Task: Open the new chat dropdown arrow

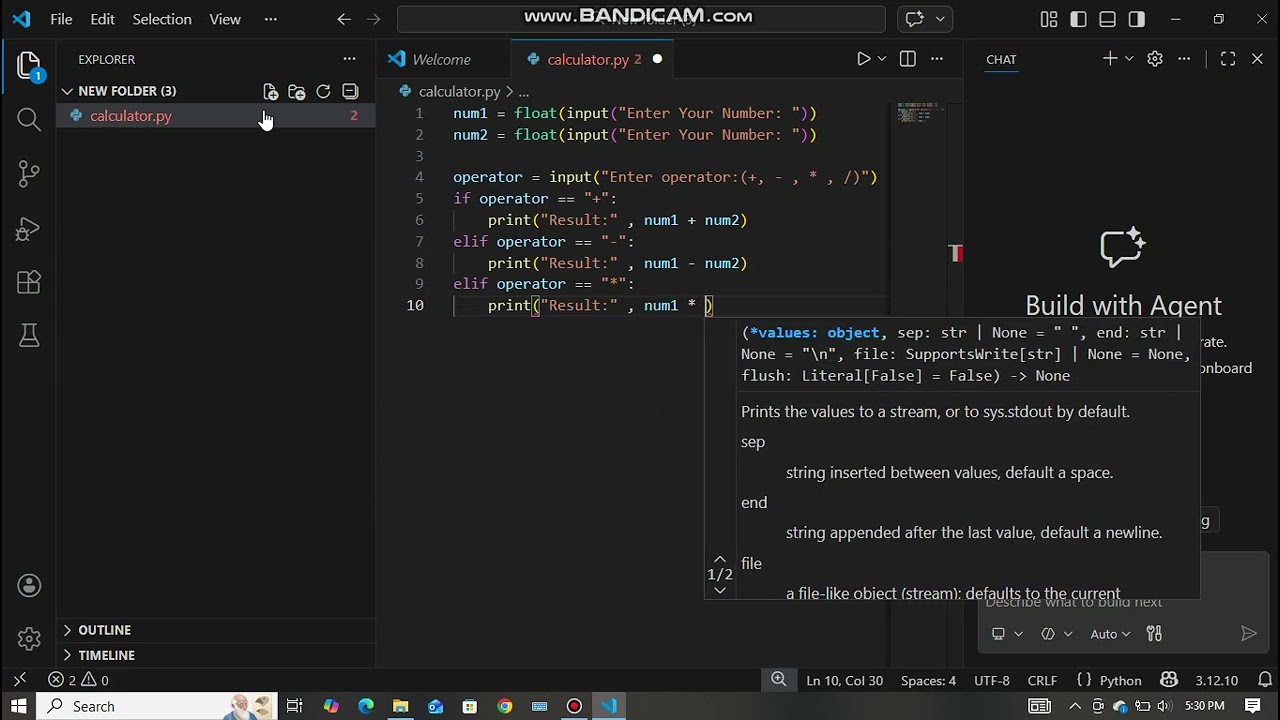Action: click(x=1129, y=59)
